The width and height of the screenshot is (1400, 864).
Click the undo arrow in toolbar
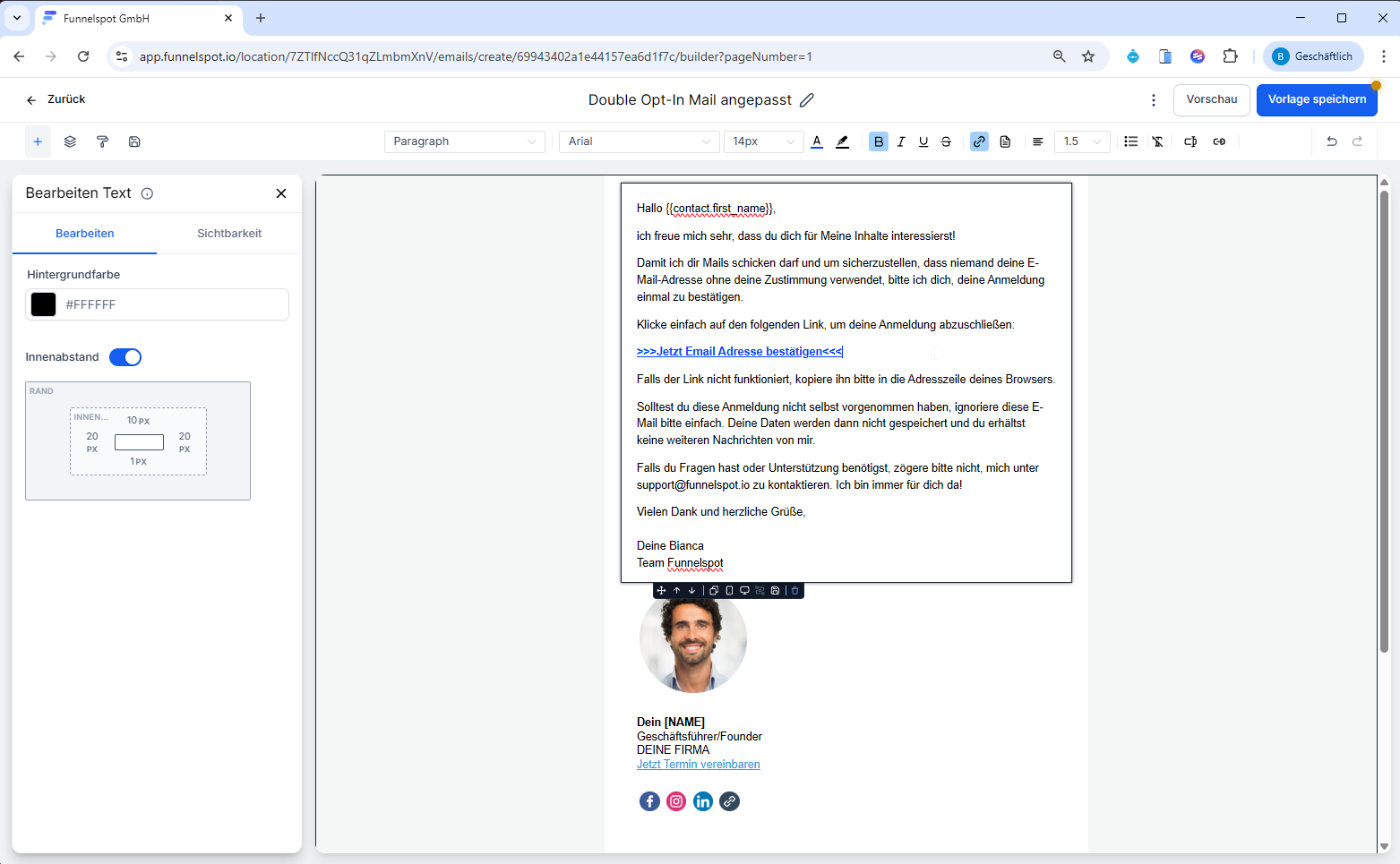pyautogui.click(x=1331, y=141)
